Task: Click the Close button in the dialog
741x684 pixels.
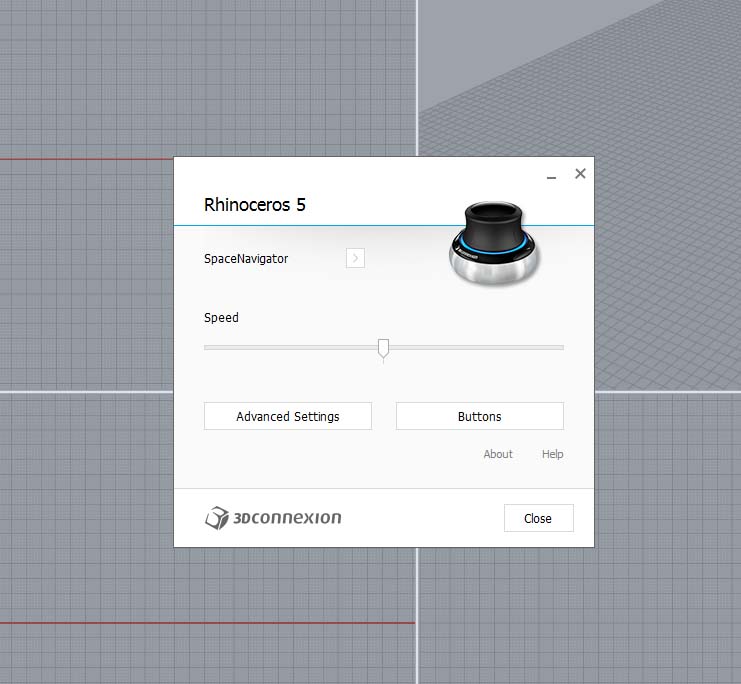Action: pos(539,518)
